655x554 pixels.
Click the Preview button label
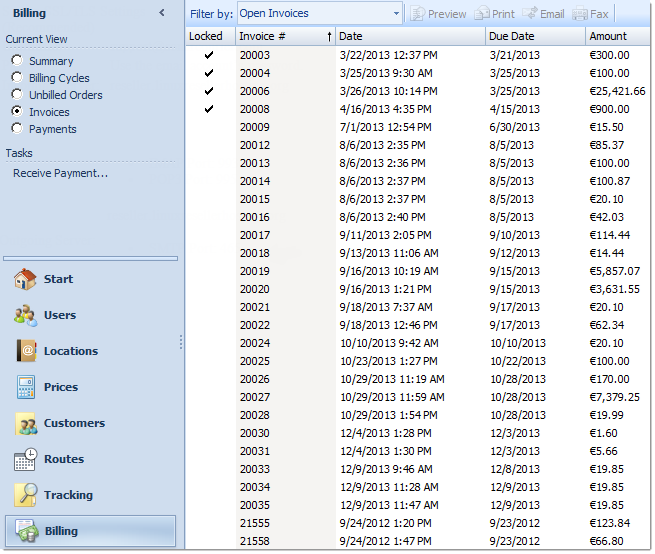pyautogui.click(x=447, y=14)
